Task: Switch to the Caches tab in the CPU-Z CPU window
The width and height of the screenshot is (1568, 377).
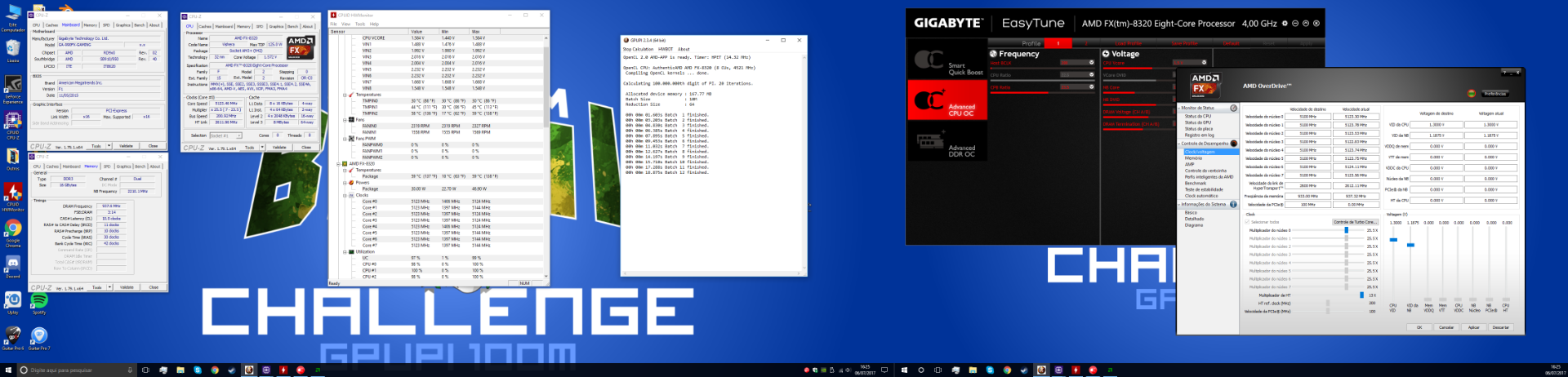Action: [x=205, y=26]
